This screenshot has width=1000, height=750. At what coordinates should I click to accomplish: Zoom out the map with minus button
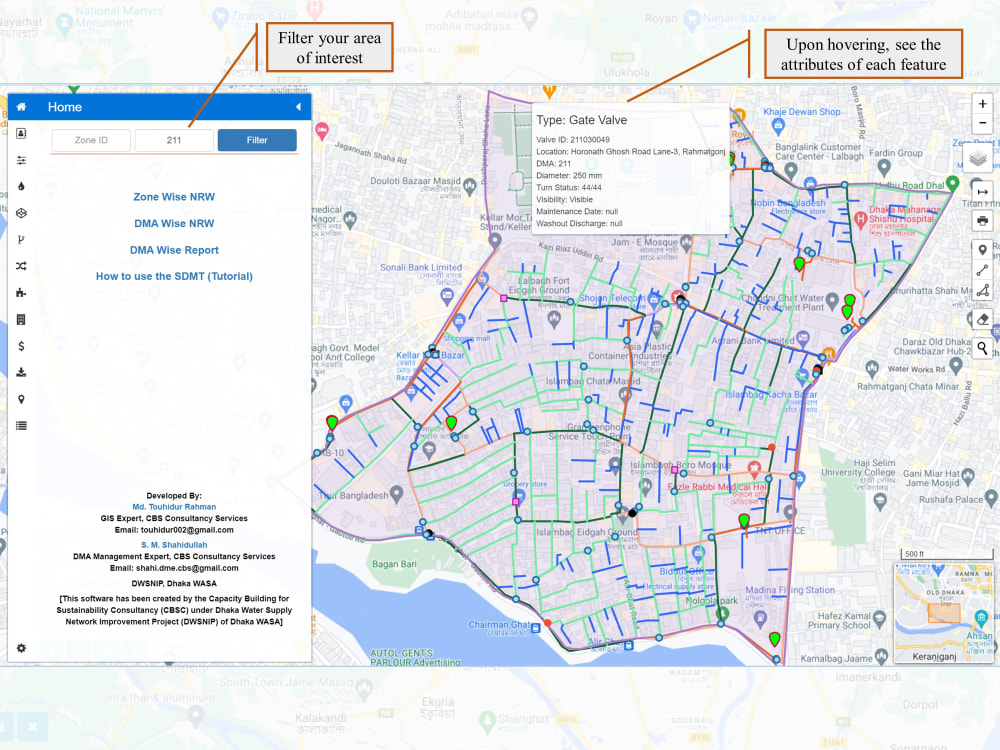[982, 122]
